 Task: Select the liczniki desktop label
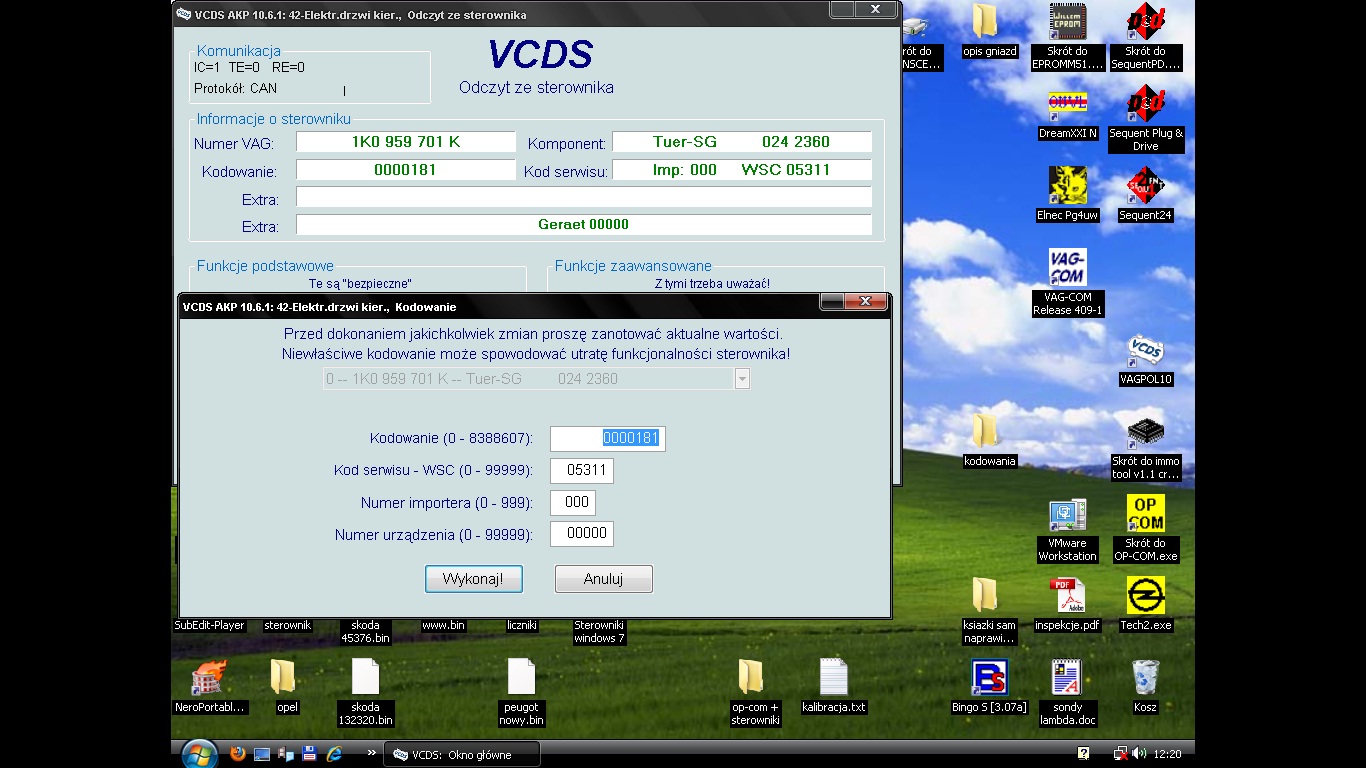pyautogui.click(x=522, y=625)
